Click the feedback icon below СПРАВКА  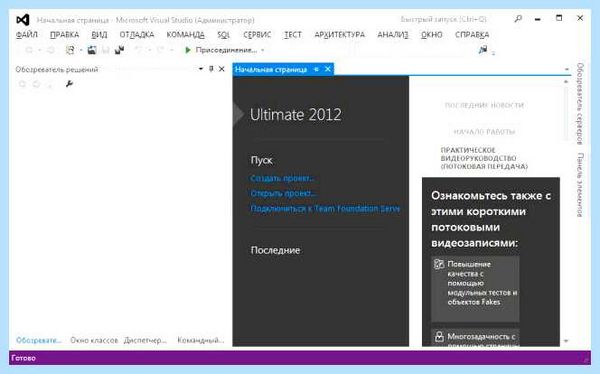click(483, 50)
